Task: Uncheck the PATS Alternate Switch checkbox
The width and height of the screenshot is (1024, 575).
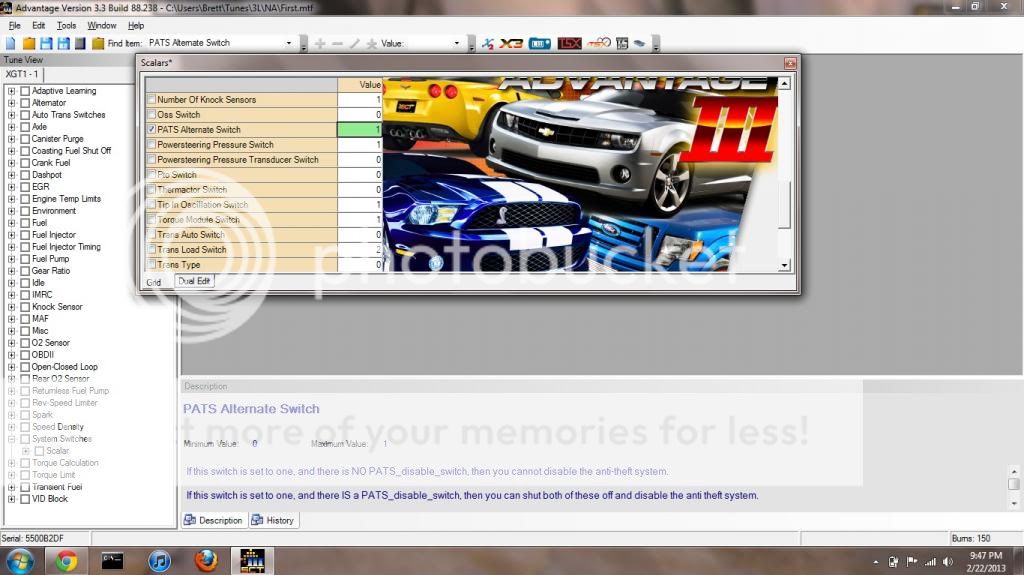Action: pyautogui.click(x=152, y=129)
